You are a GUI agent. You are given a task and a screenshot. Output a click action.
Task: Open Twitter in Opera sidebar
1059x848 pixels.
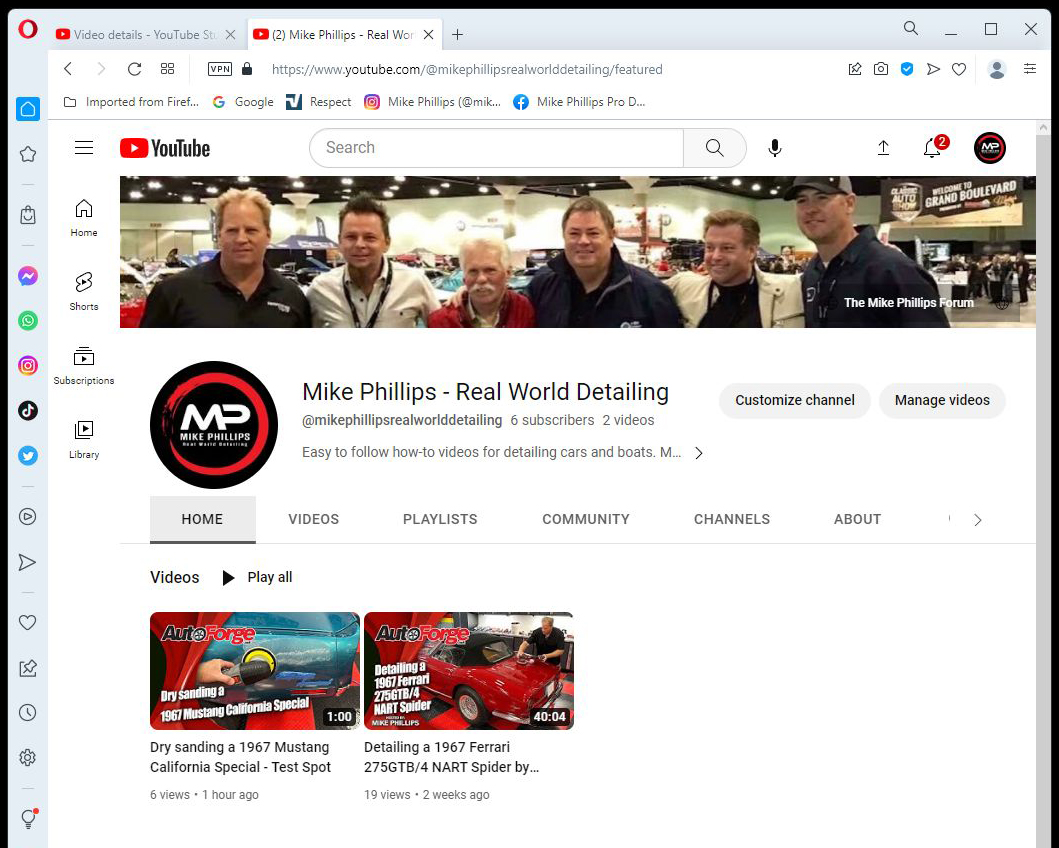pos(28,456)
